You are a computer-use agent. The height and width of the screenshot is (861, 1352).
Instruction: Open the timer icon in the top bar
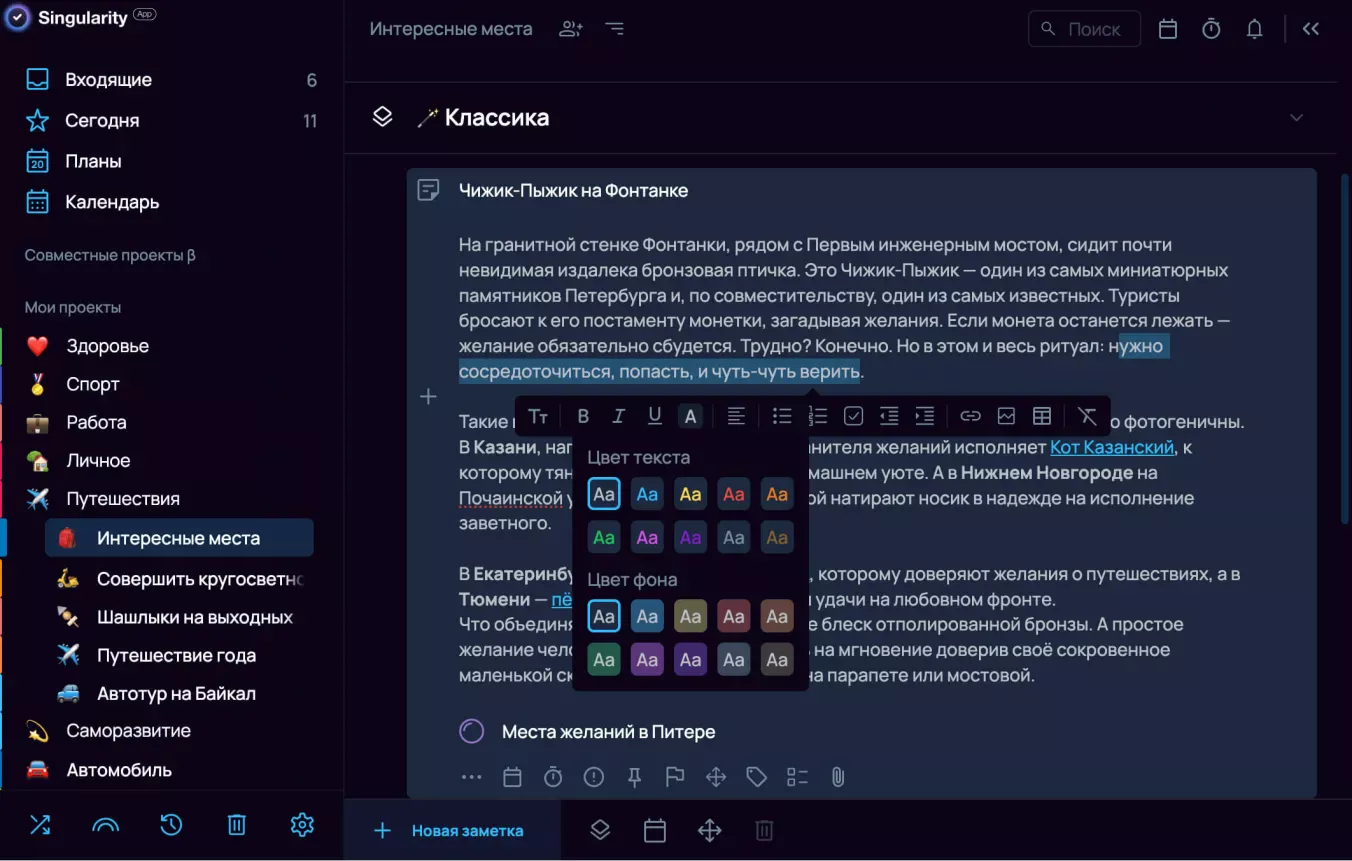click(x=1211, y=29)
